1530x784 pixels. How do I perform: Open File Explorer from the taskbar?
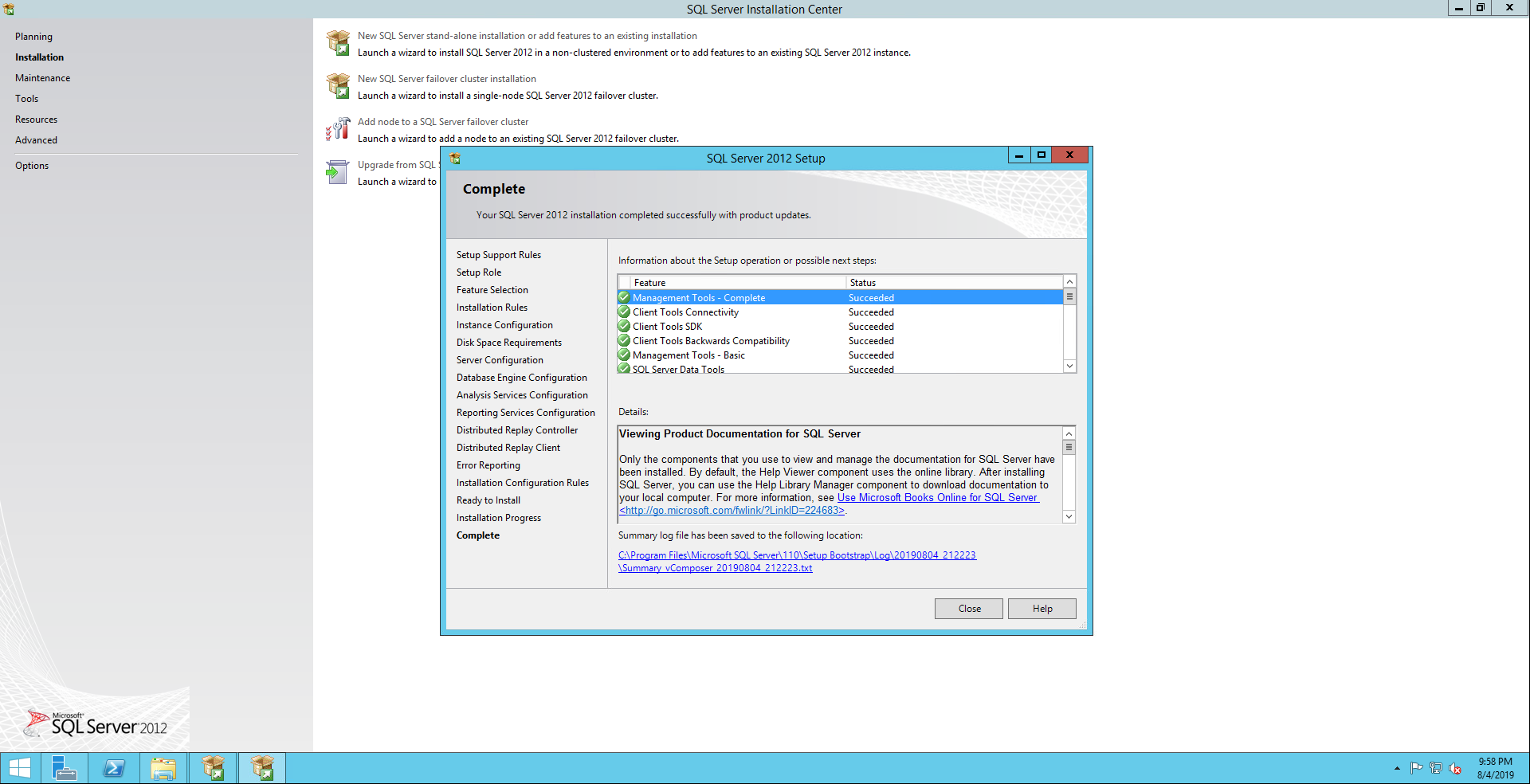(x=163, y=768)
